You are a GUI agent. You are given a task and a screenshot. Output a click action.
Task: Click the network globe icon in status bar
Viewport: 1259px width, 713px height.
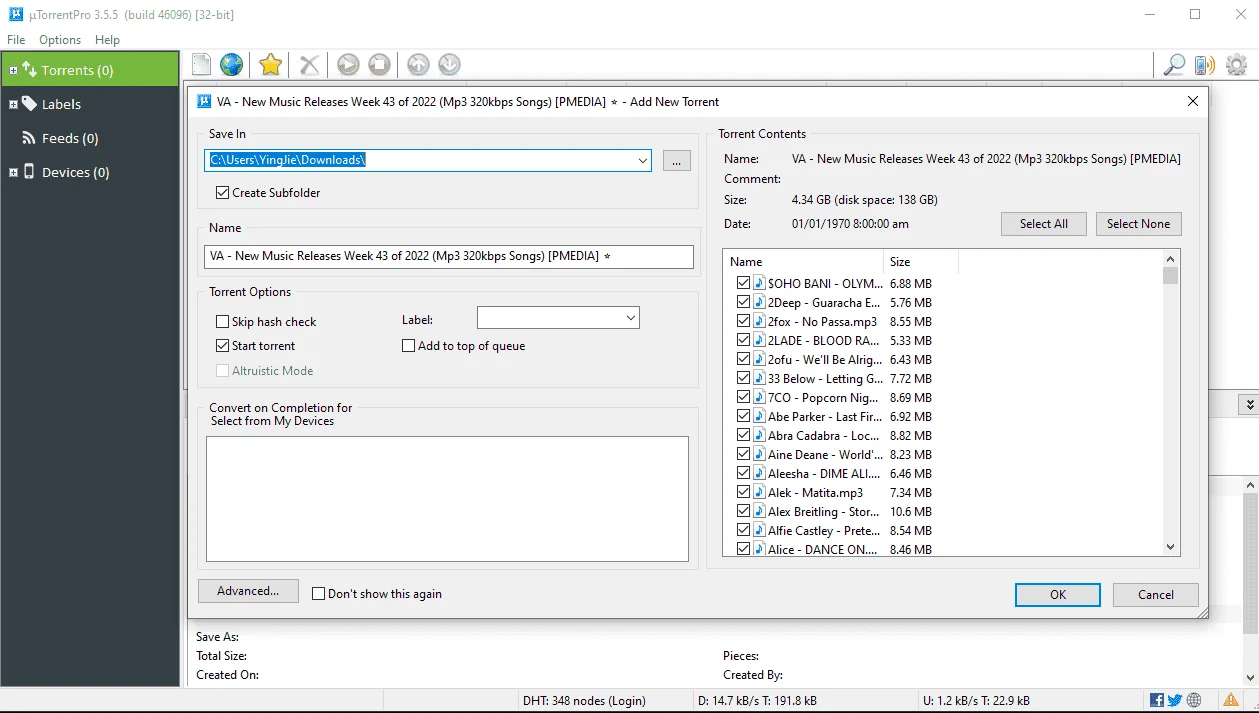click(1195, 700)
